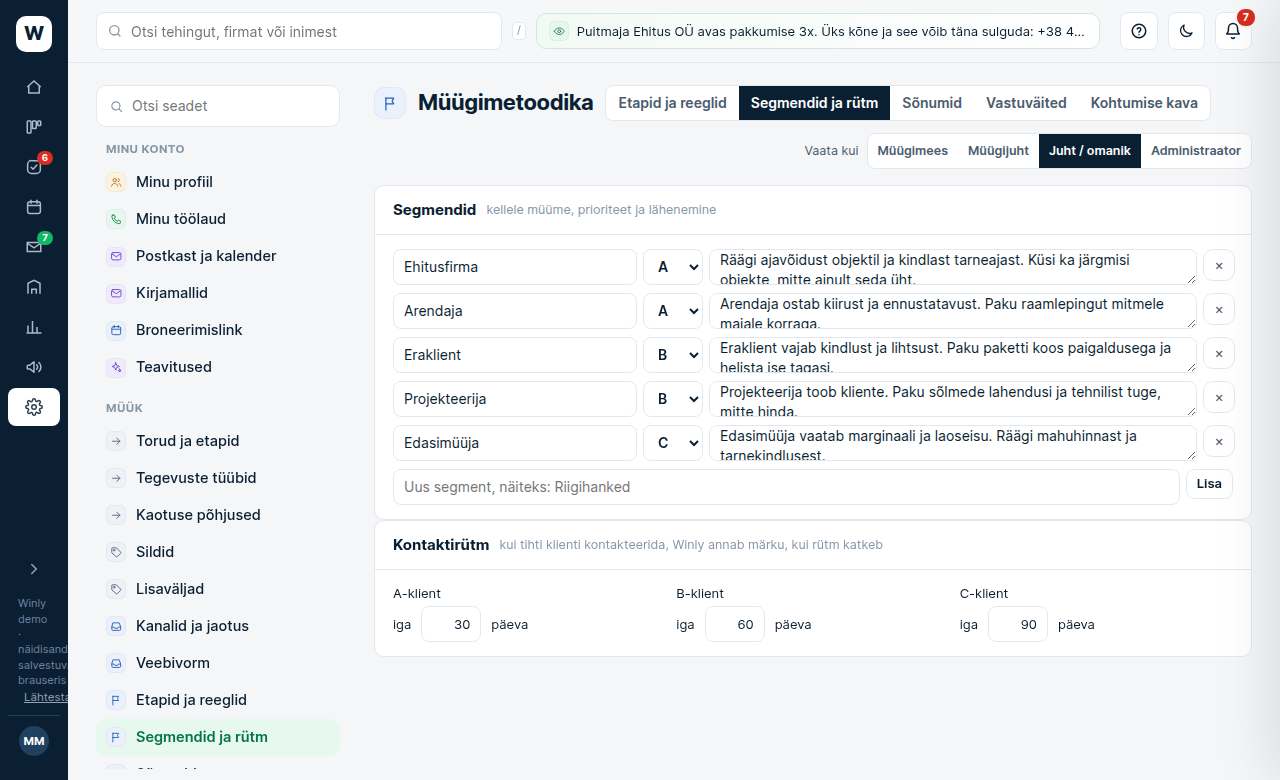Remove the Ehitusfirma segment with its × button

(1219, 266)
